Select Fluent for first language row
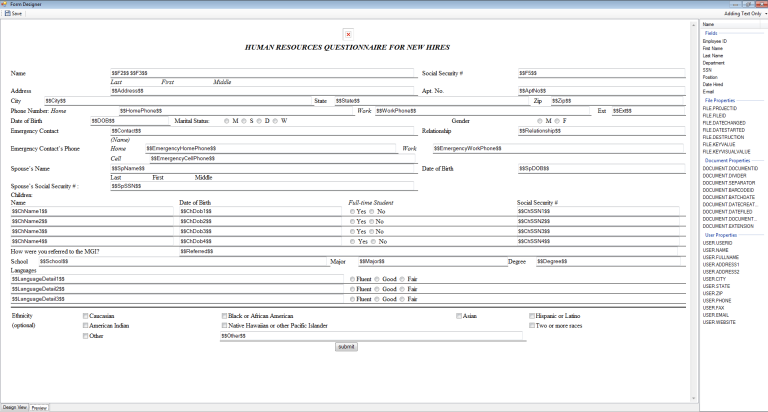The image size is (768, 412). (x=351, y=277)
